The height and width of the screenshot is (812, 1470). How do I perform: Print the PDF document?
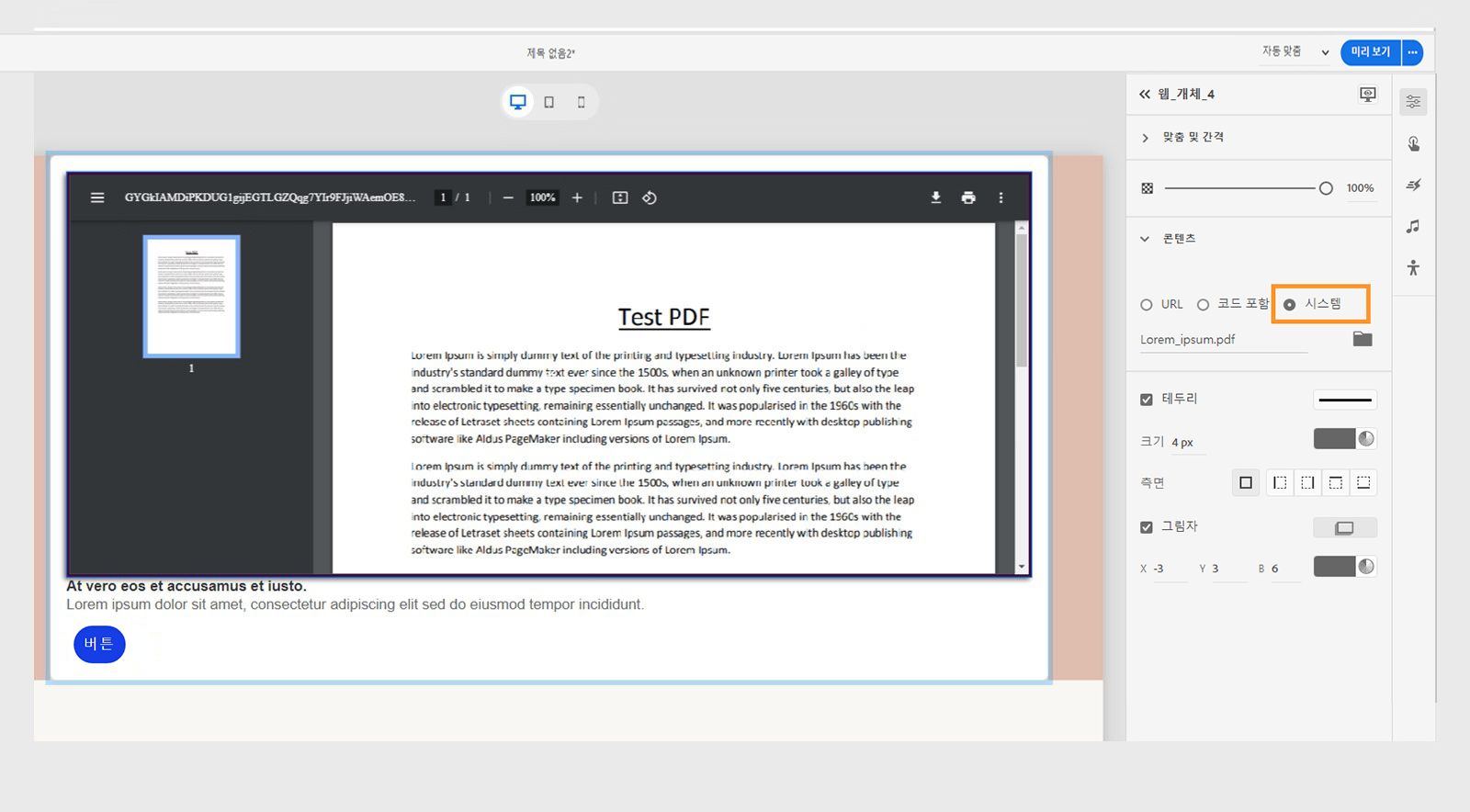point(968,197)
